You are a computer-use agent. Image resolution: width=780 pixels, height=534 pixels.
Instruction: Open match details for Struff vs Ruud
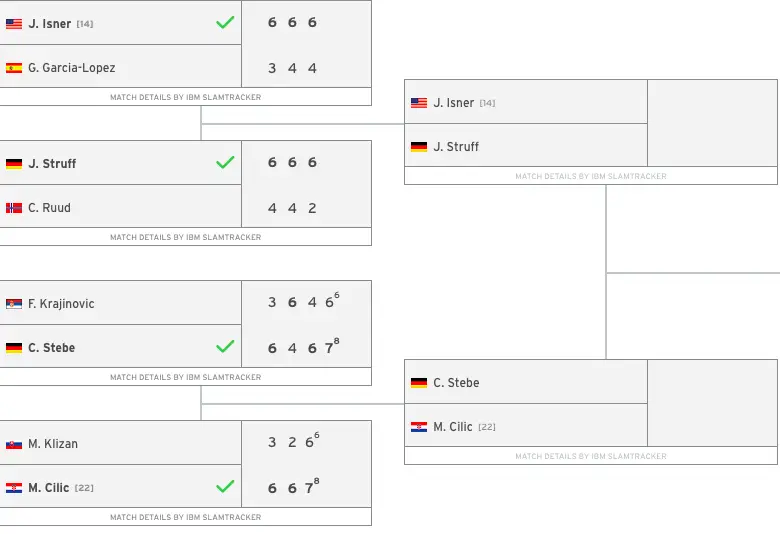click(x=186, y=237)
